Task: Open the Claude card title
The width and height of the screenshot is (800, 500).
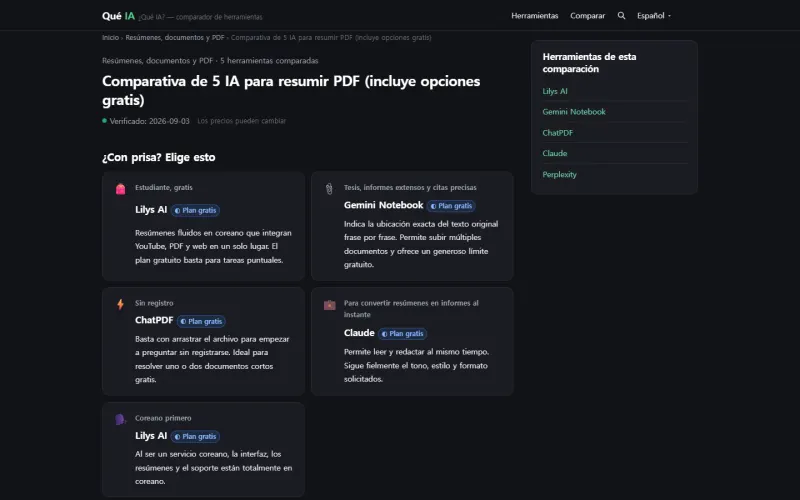Action: tap(359, 333)
